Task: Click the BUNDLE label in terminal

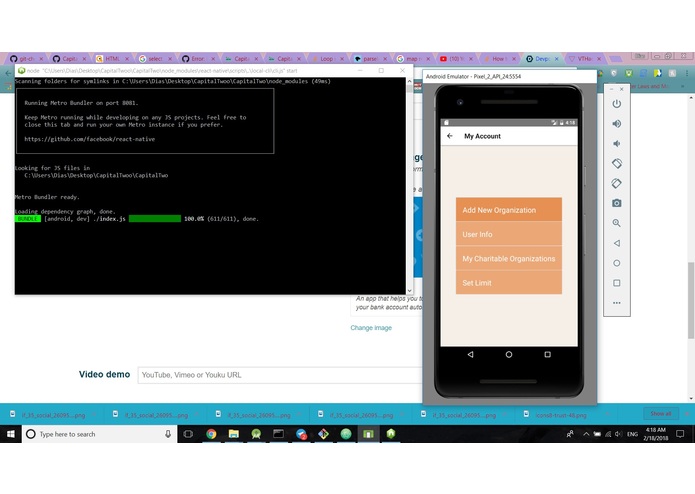Action: [27, 219]
